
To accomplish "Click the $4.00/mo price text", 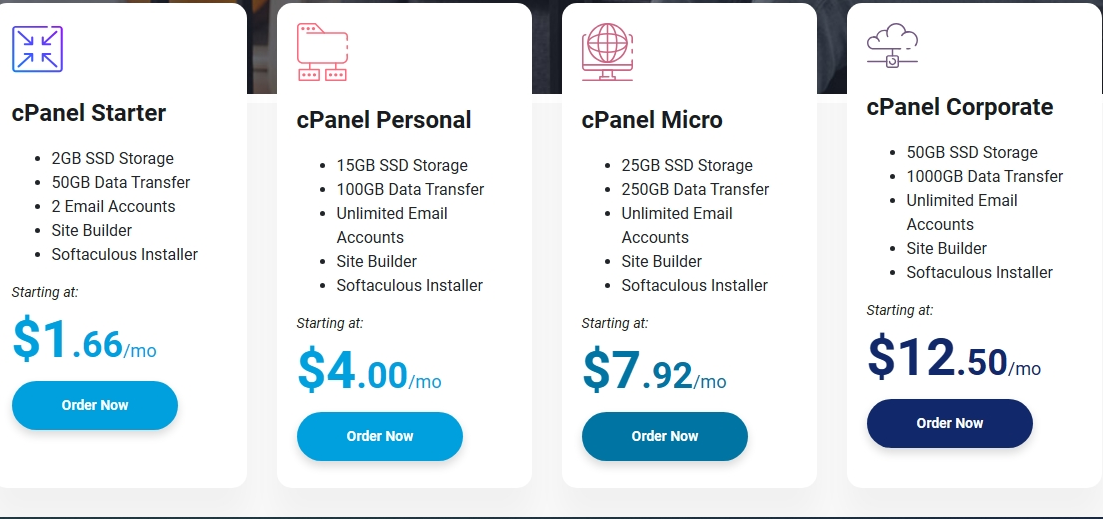I will [369, 372].
